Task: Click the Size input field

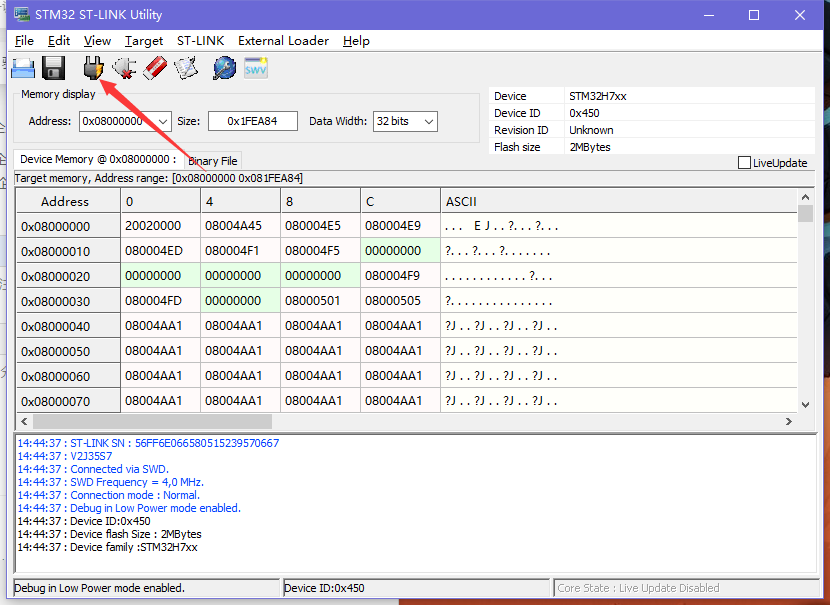Action: pos(252,121)
